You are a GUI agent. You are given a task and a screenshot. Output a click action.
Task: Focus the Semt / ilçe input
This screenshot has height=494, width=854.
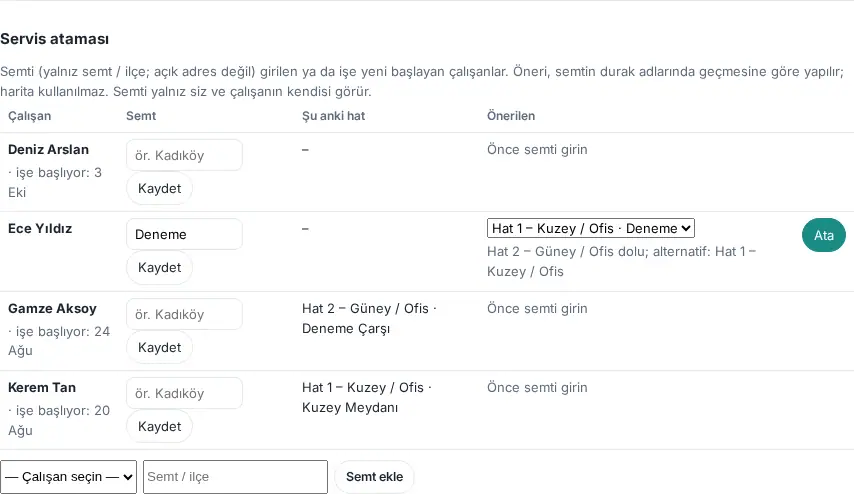[x=235, y=477]
